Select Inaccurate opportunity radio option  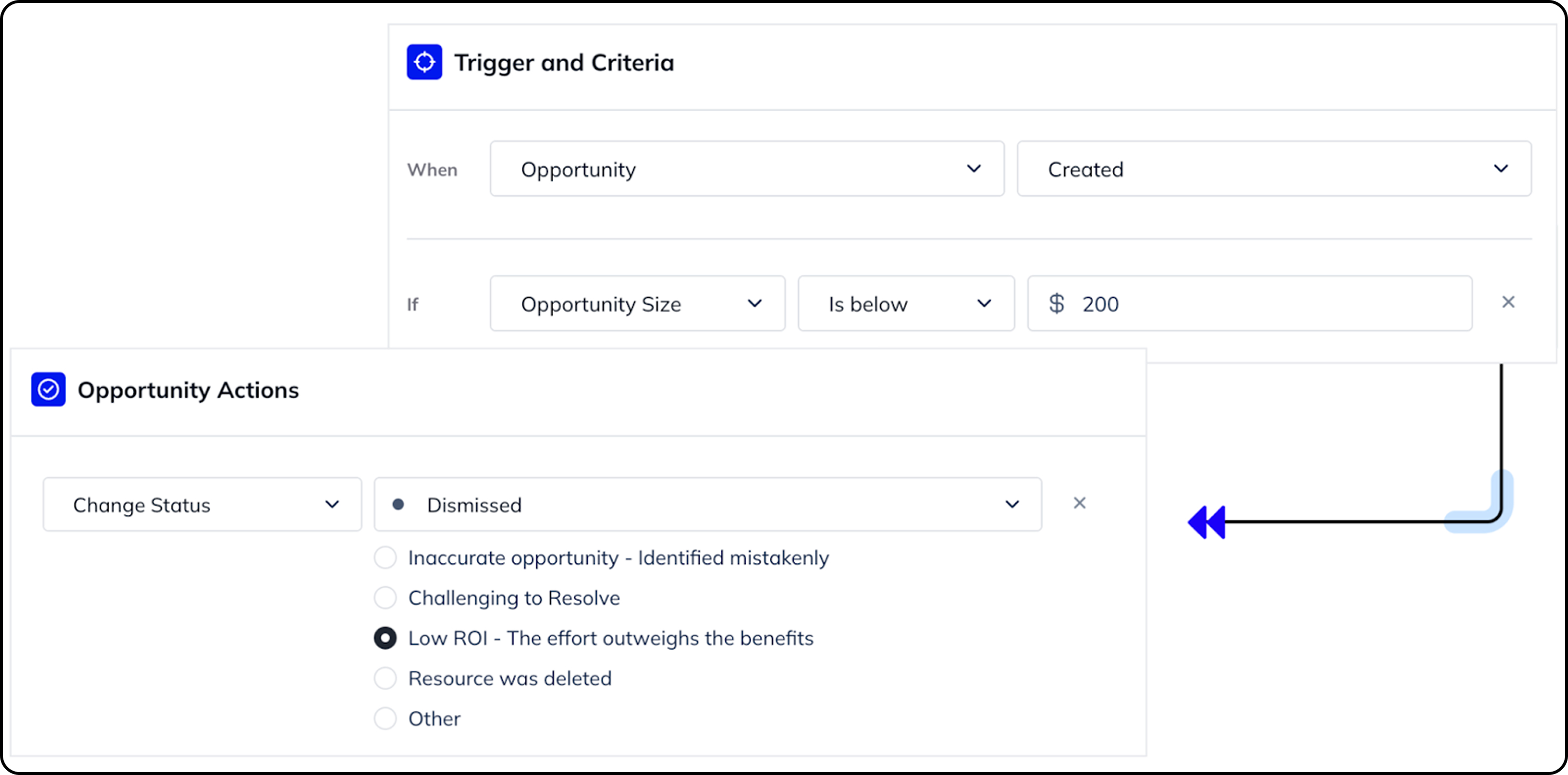[385, 557]
